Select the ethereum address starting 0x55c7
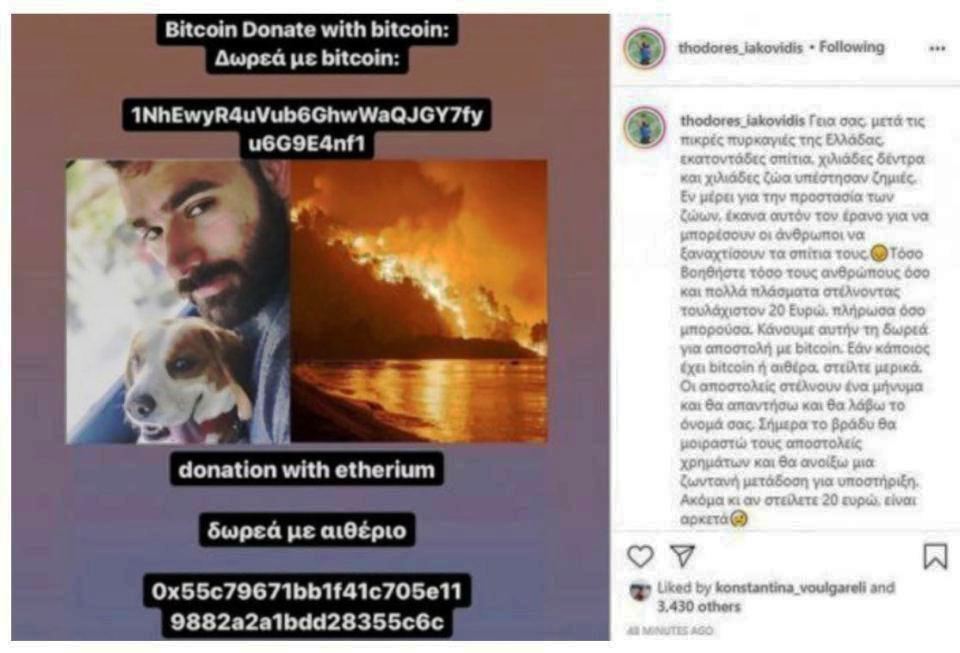 [307, 606]
